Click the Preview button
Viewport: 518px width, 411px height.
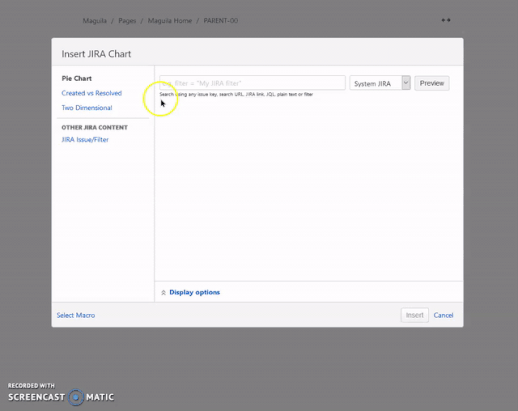432,83
